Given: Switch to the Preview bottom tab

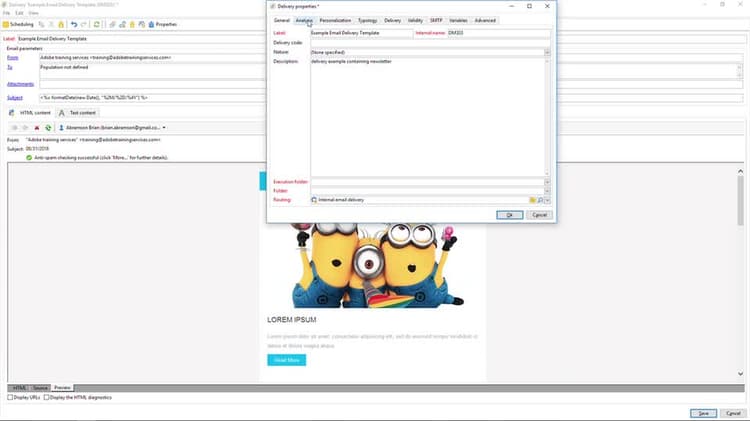Looking at the screenshot, I should coord(62,388).
